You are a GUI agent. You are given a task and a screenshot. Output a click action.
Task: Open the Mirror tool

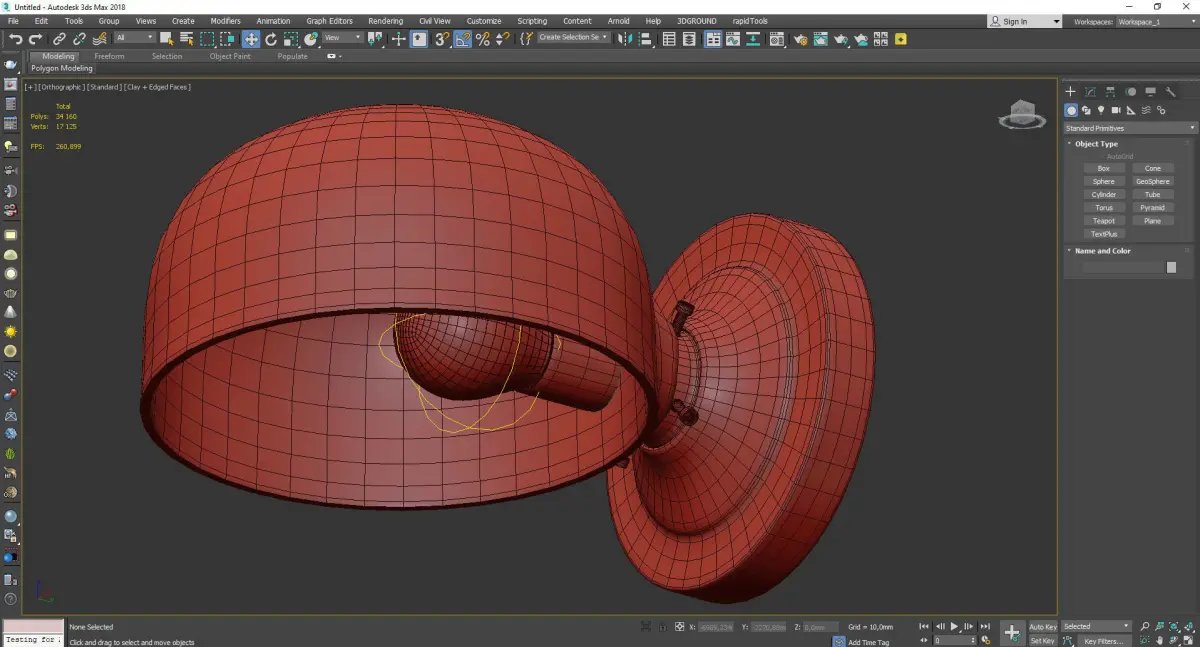click(624, 39)
